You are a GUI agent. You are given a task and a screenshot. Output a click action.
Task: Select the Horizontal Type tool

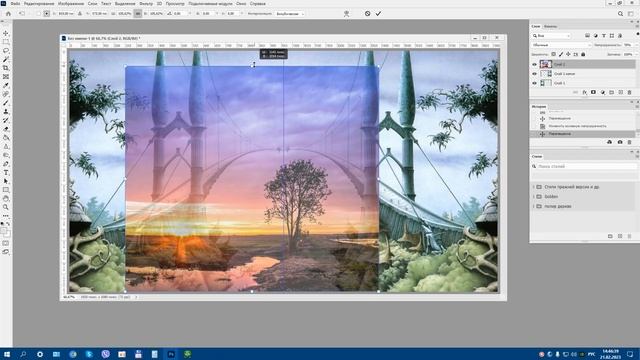6,172
